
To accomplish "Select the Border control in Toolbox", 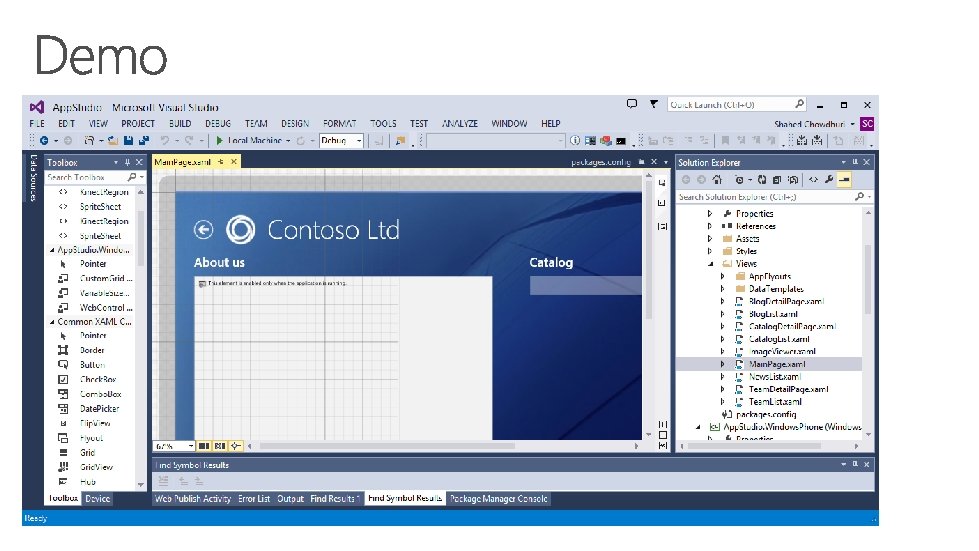I will click(x=91, y=350).
